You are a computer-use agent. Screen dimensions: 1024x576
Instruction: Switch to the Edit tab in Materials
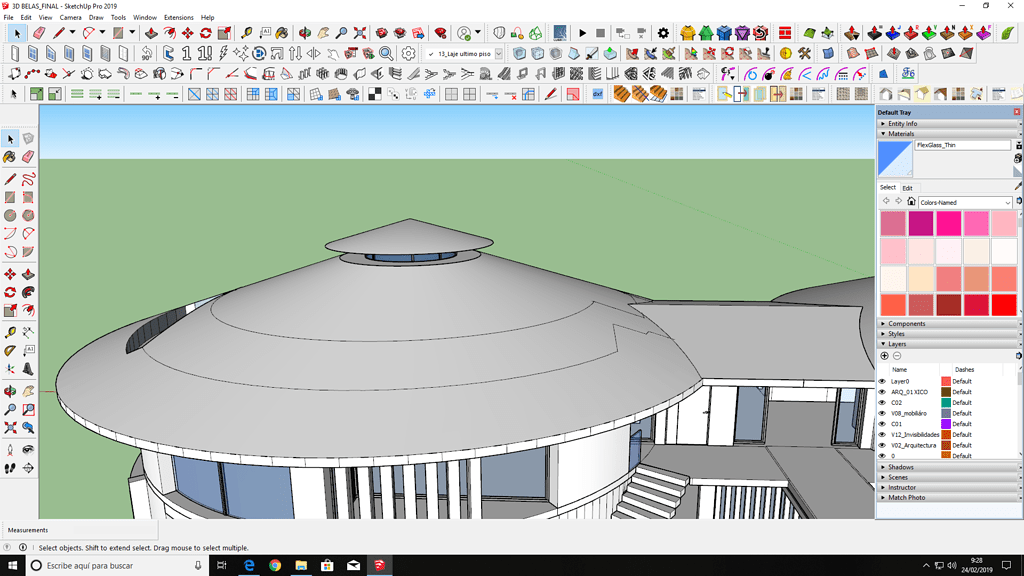[908, 188]
